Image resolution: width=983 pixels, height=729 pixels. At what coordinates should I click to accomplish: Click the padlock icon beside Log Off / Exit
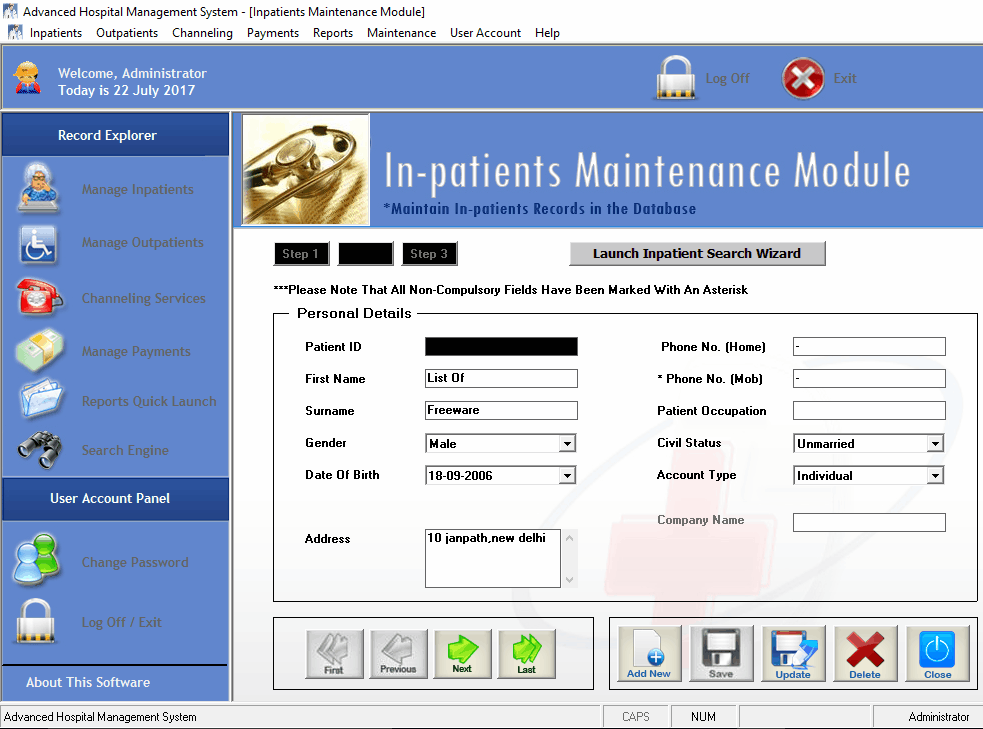point(35,621)
